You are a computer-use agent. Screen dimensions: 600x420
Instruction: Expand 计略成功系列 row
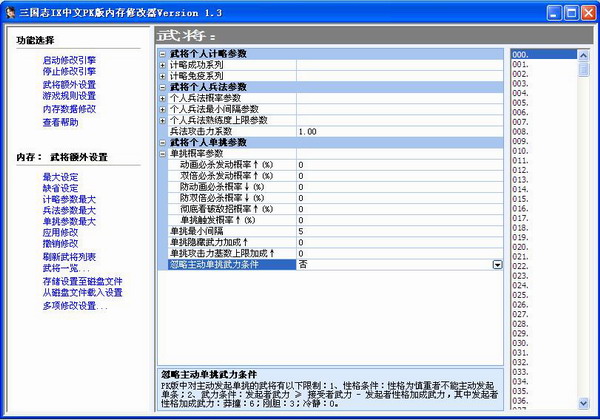click(162, 65)
